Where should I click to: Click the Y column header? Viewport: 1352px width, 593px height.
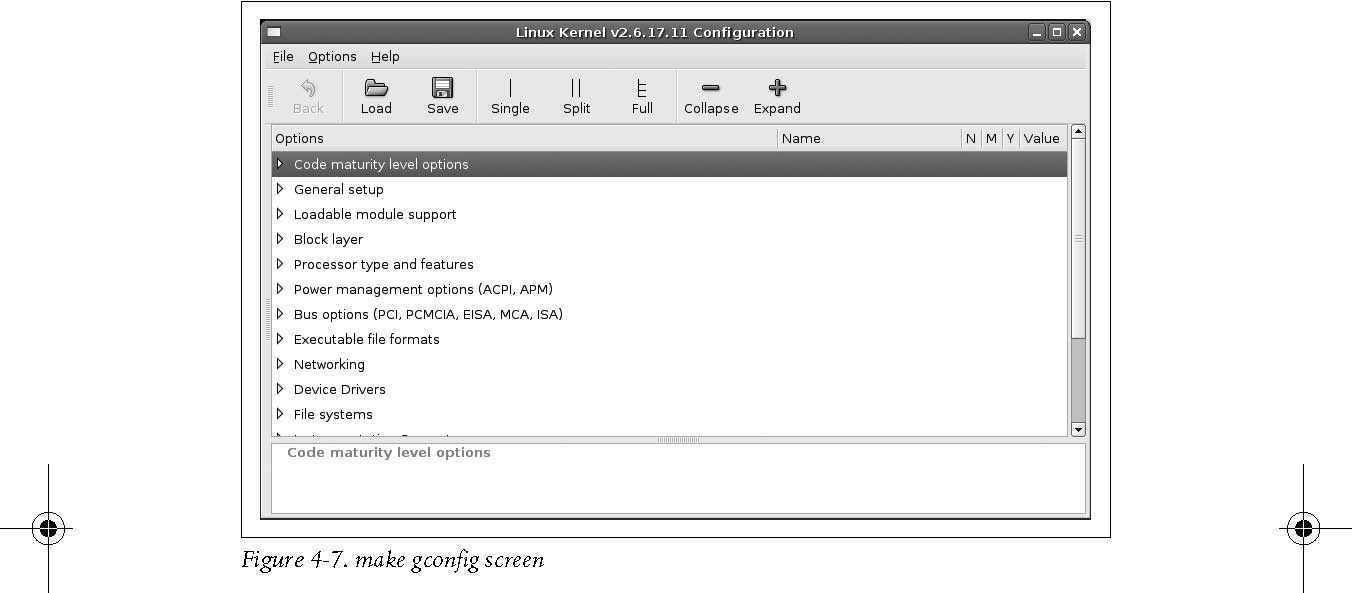tap(1010, 139)
